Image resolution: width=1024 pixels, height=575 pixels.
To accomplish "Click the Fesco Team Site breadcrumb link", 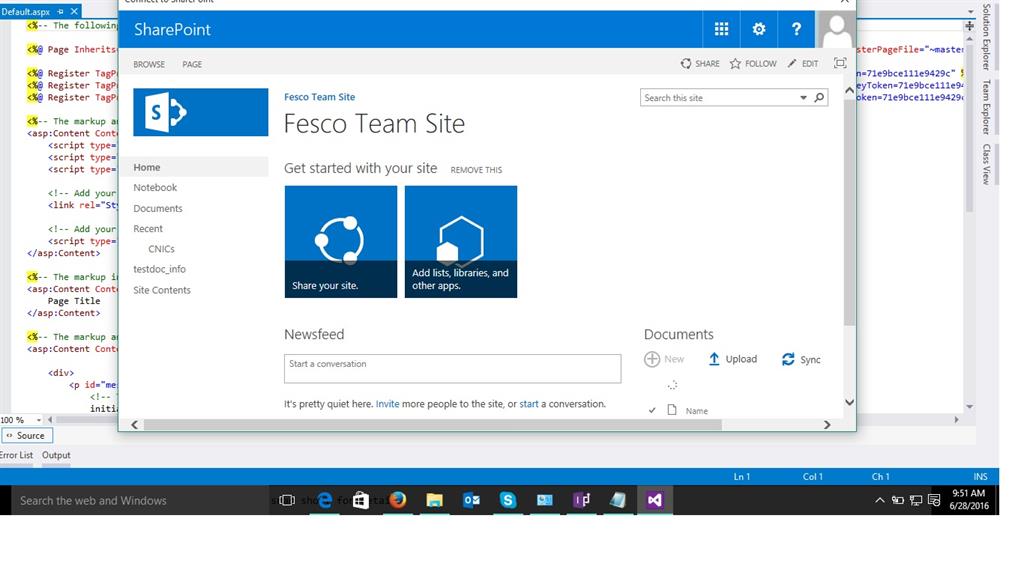I will [319, 97].
